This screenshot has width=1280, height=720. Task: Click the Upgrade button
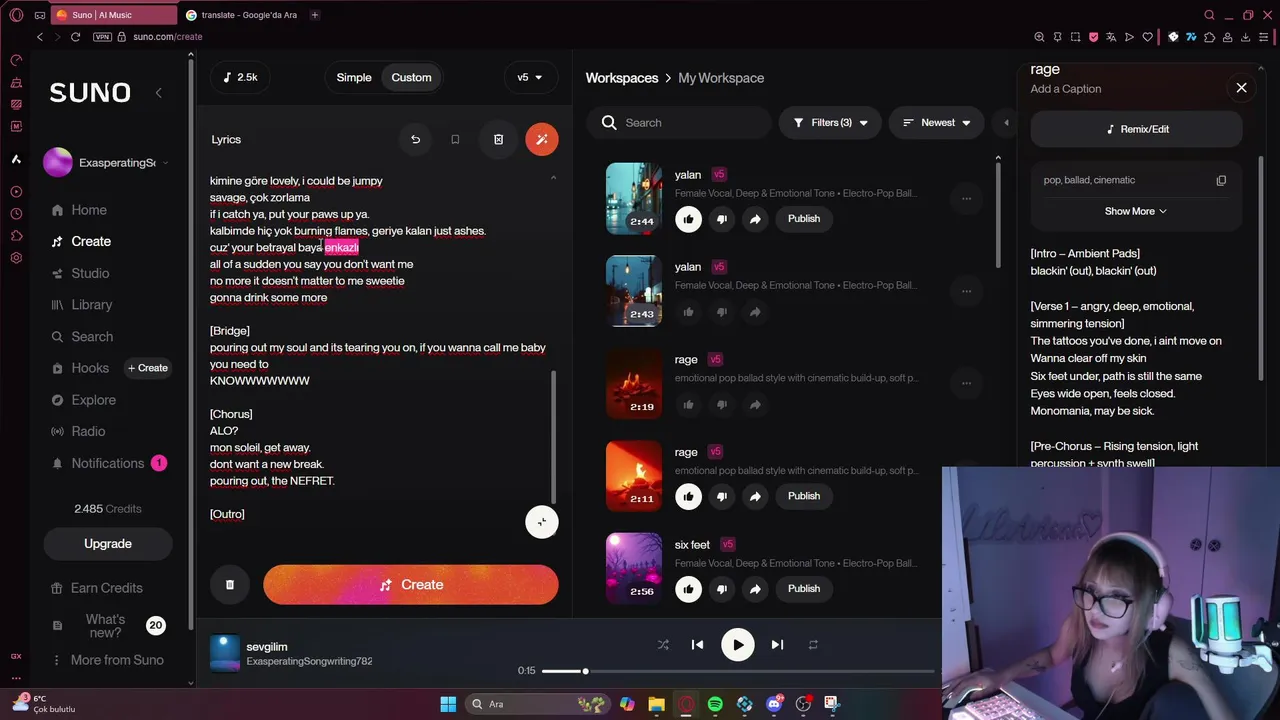coord(108,544)
